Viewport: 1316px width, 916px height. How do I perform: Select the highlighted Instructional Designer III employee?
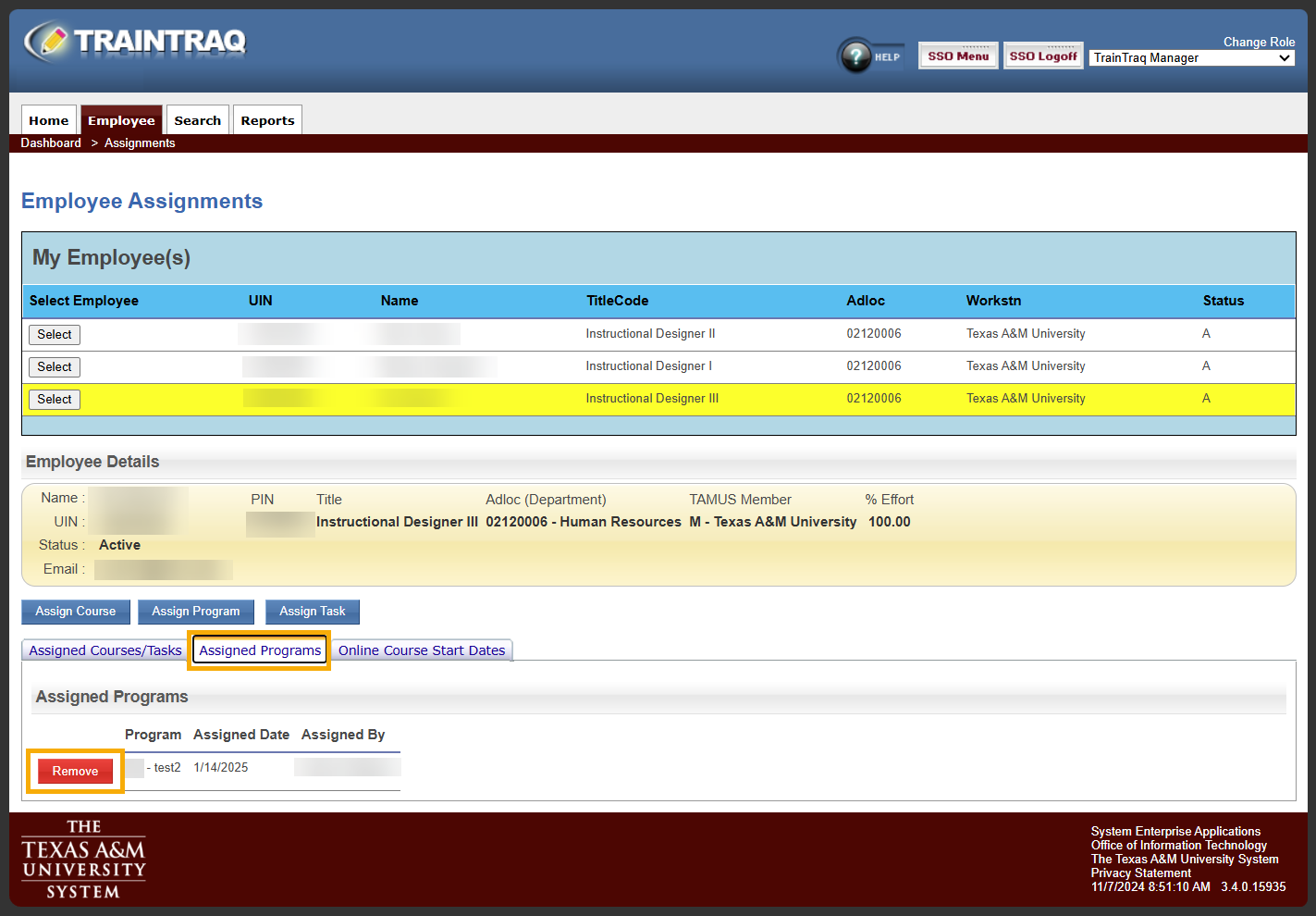click(55, 400)
